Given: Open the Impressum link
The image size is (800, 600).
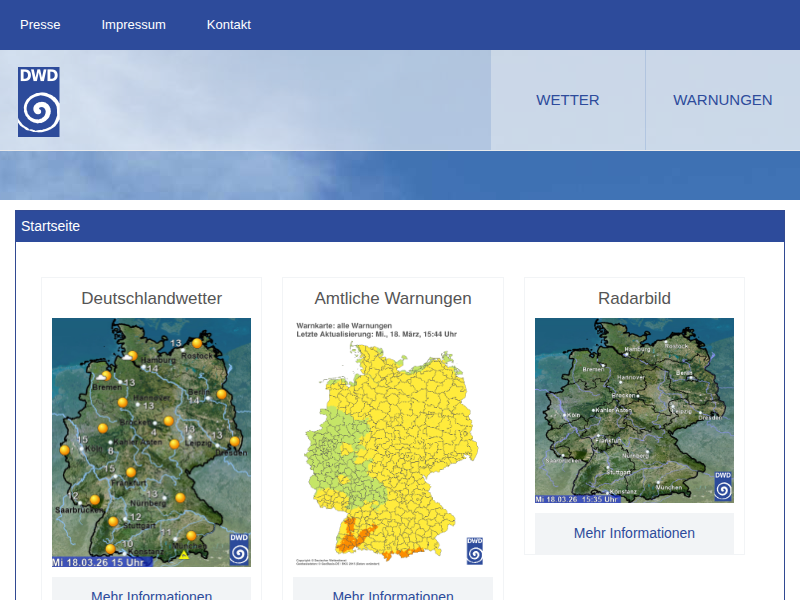Looking at the screenshot, I should tap(133, 25).
